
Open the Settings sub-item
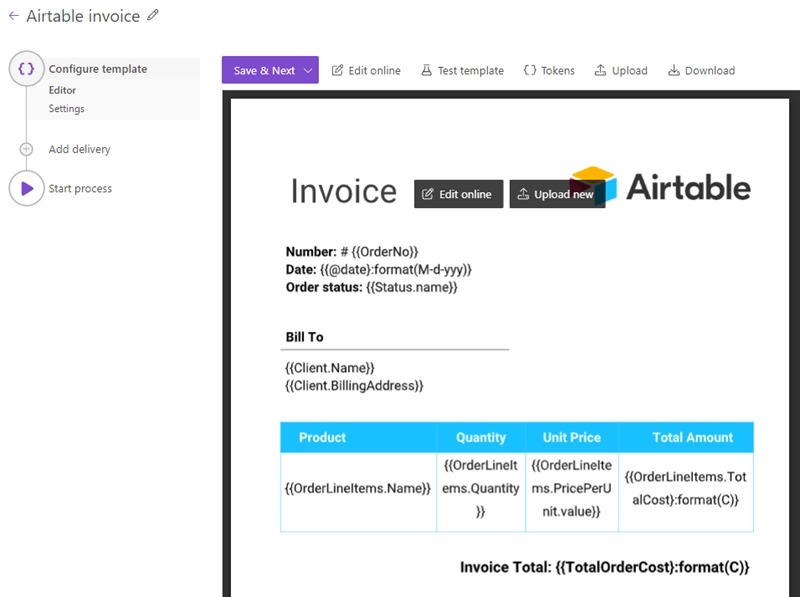(x=66, y=109)
